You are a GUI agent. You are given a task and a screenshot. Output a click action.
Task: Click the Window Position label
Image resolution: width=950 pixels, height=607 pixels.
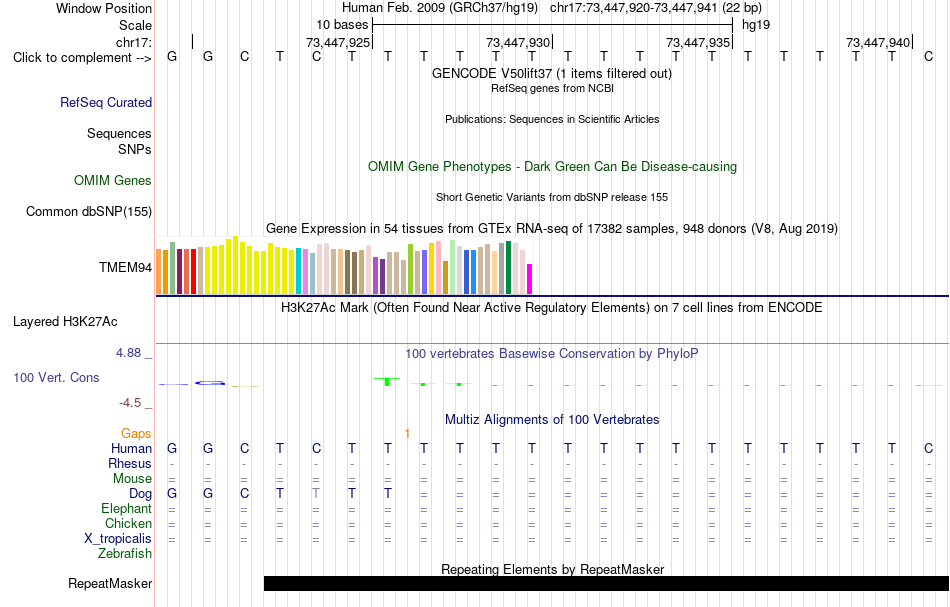tap(104, 8)
